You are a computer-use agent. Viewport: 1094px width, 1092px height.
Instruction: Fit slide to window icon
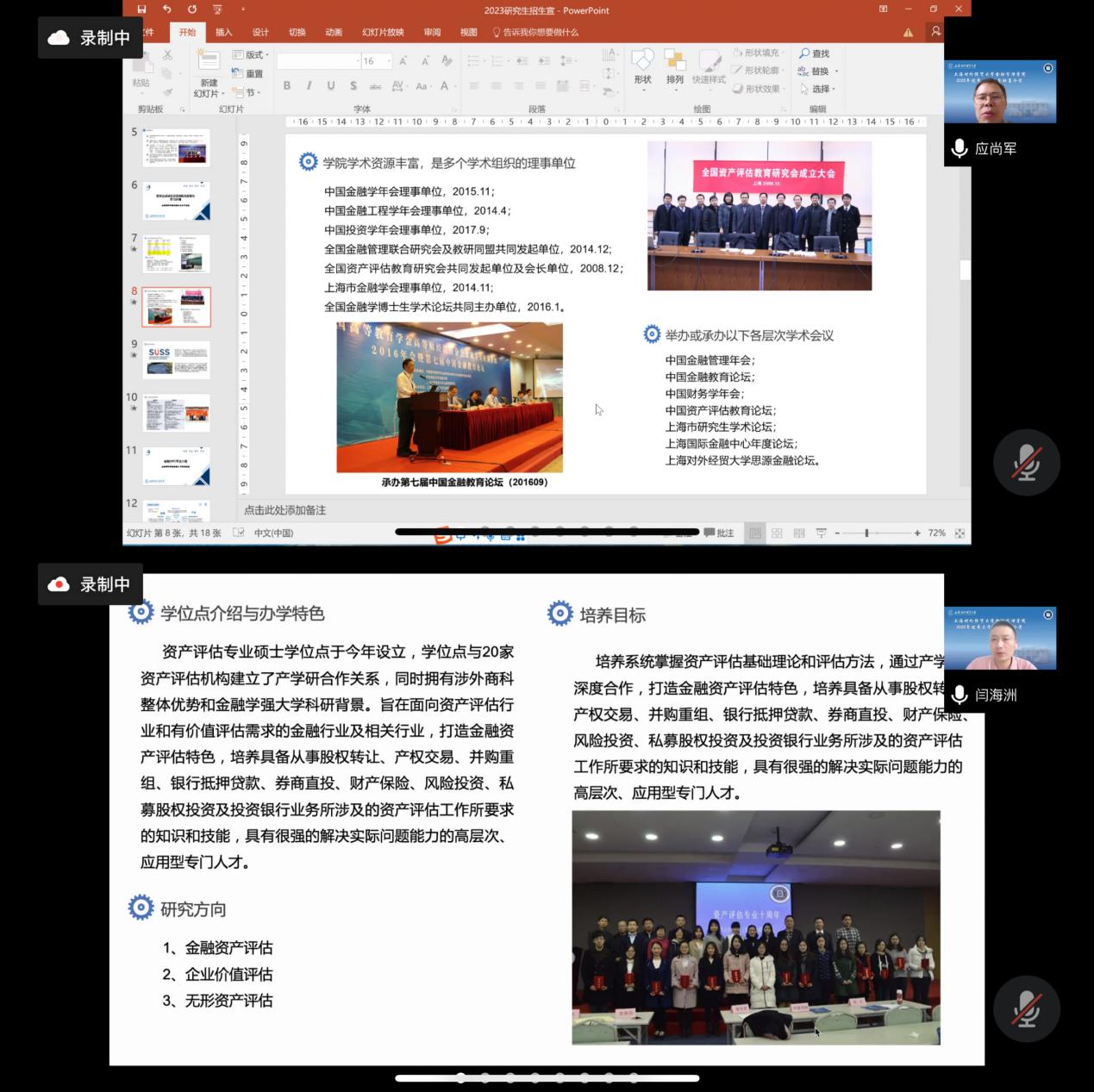click(x=960, y=534)
